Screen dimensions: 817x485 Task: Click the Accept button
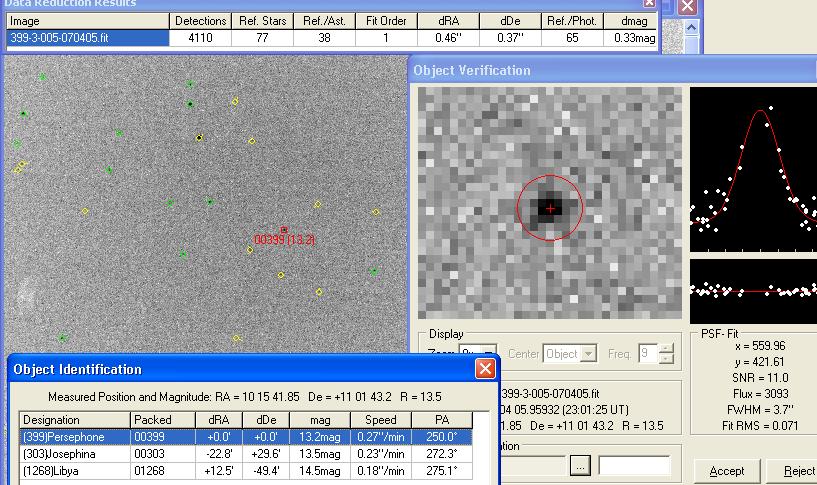click(727, 471)
